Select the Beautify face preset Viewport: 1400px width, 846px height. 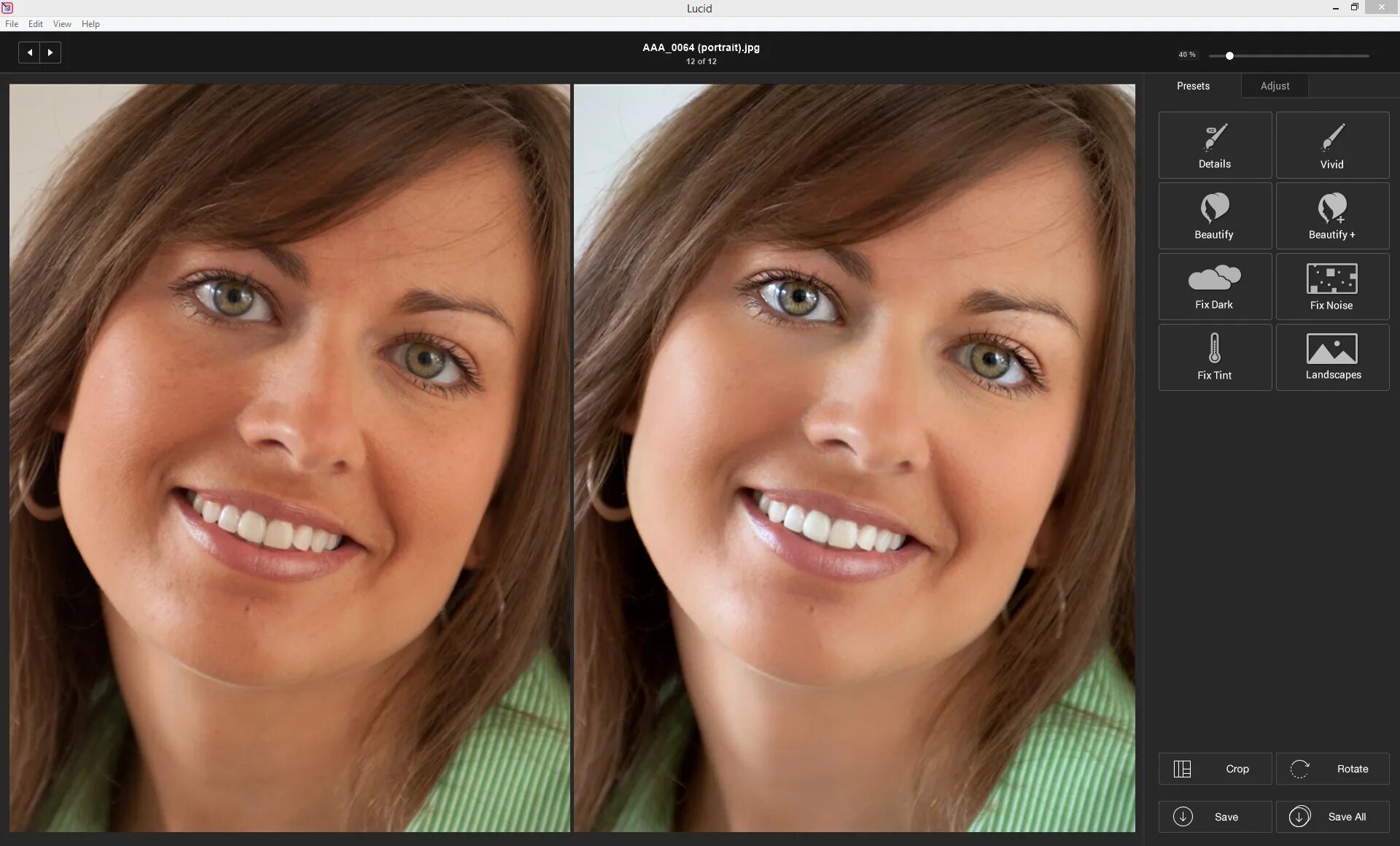(1215, 216)
